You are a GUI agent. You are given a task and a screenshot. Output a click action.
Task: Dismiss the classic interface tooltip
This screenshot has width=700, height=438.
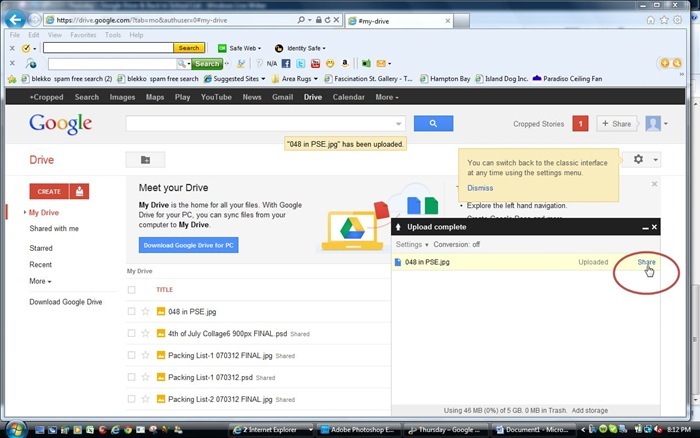click(x=480, y=188)
